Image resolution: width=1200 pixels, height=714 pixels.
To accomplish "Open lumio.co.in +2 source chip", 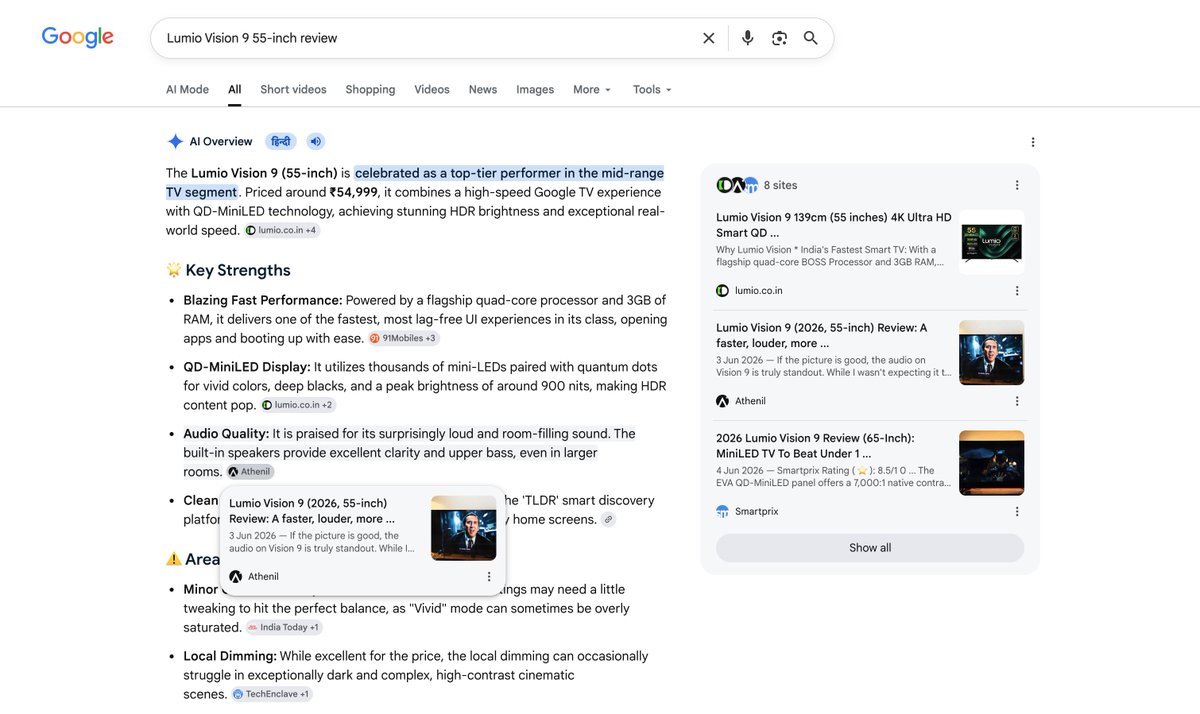I will point(298,405).
